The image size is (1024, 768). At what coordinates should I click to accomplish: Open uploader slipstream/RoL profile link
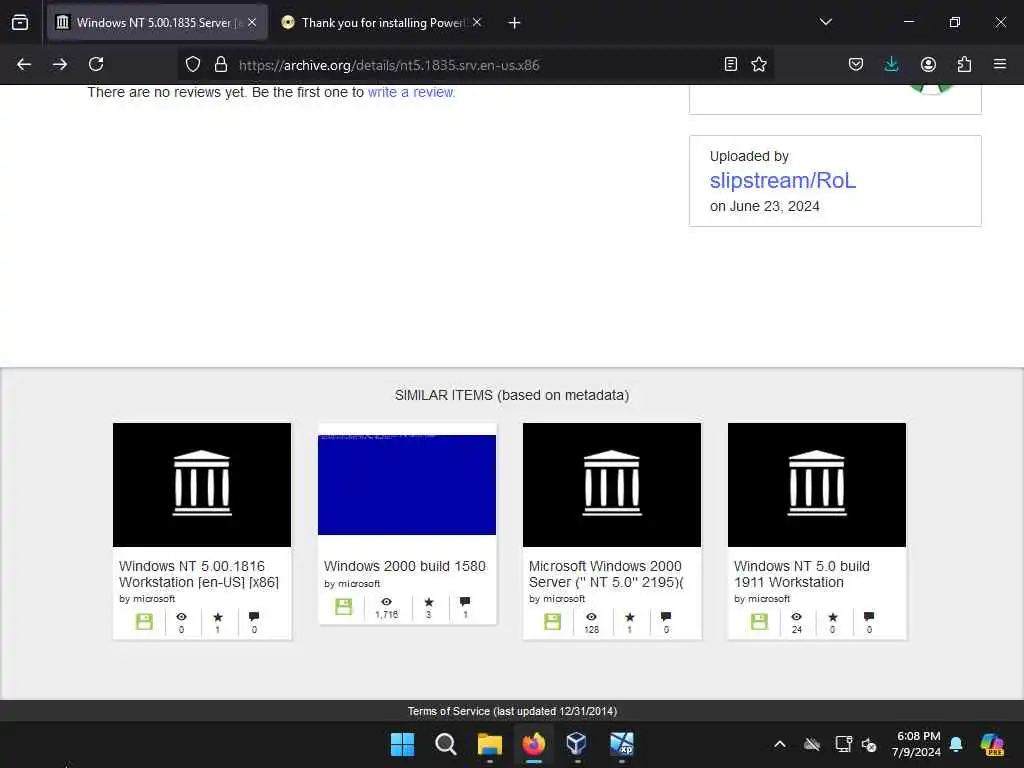[782, 180]
